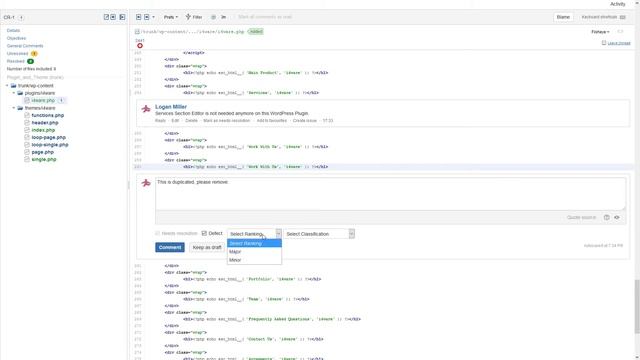Click Reply under Logan Miller's comment
The image size is (640, 360).
click(160, 121)
